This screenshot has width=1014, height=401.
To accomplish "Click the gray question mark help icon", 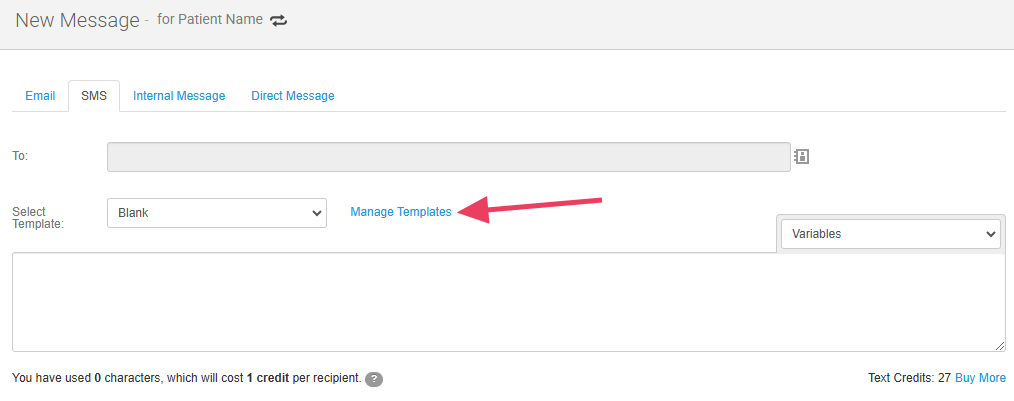I will click(374, 379).
